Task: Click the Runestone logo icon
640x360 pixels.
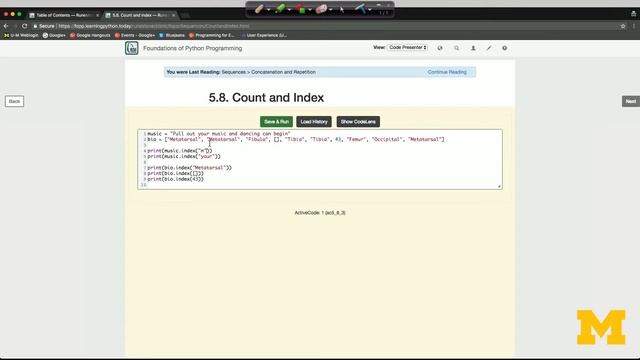Action: tap(131, 48)
